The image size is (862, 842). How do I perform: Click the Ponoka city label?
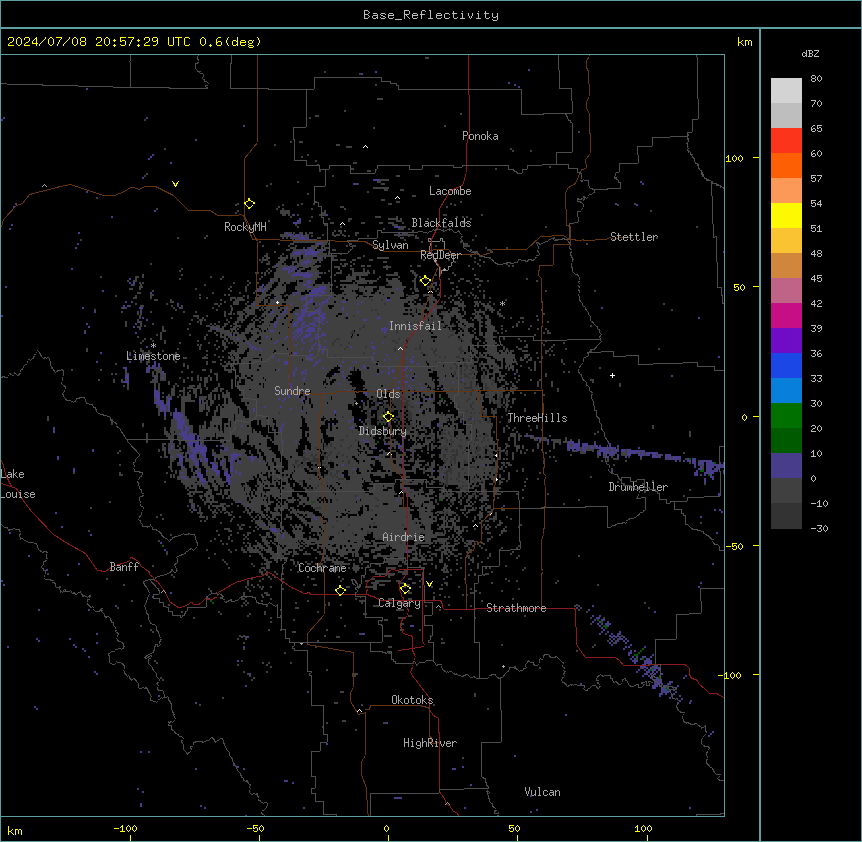point(480,136)
